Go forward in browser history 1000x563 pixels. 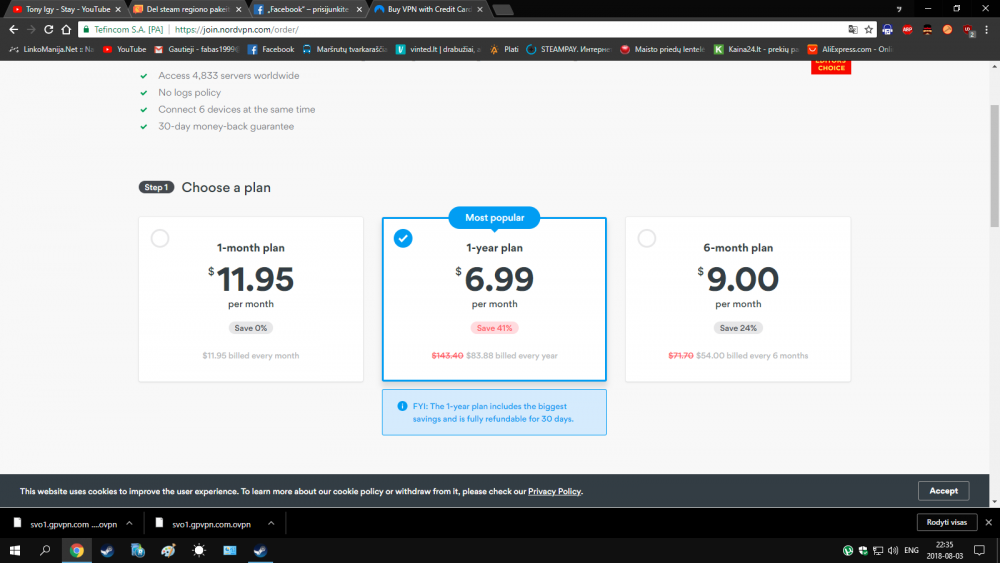click(31, 29)
